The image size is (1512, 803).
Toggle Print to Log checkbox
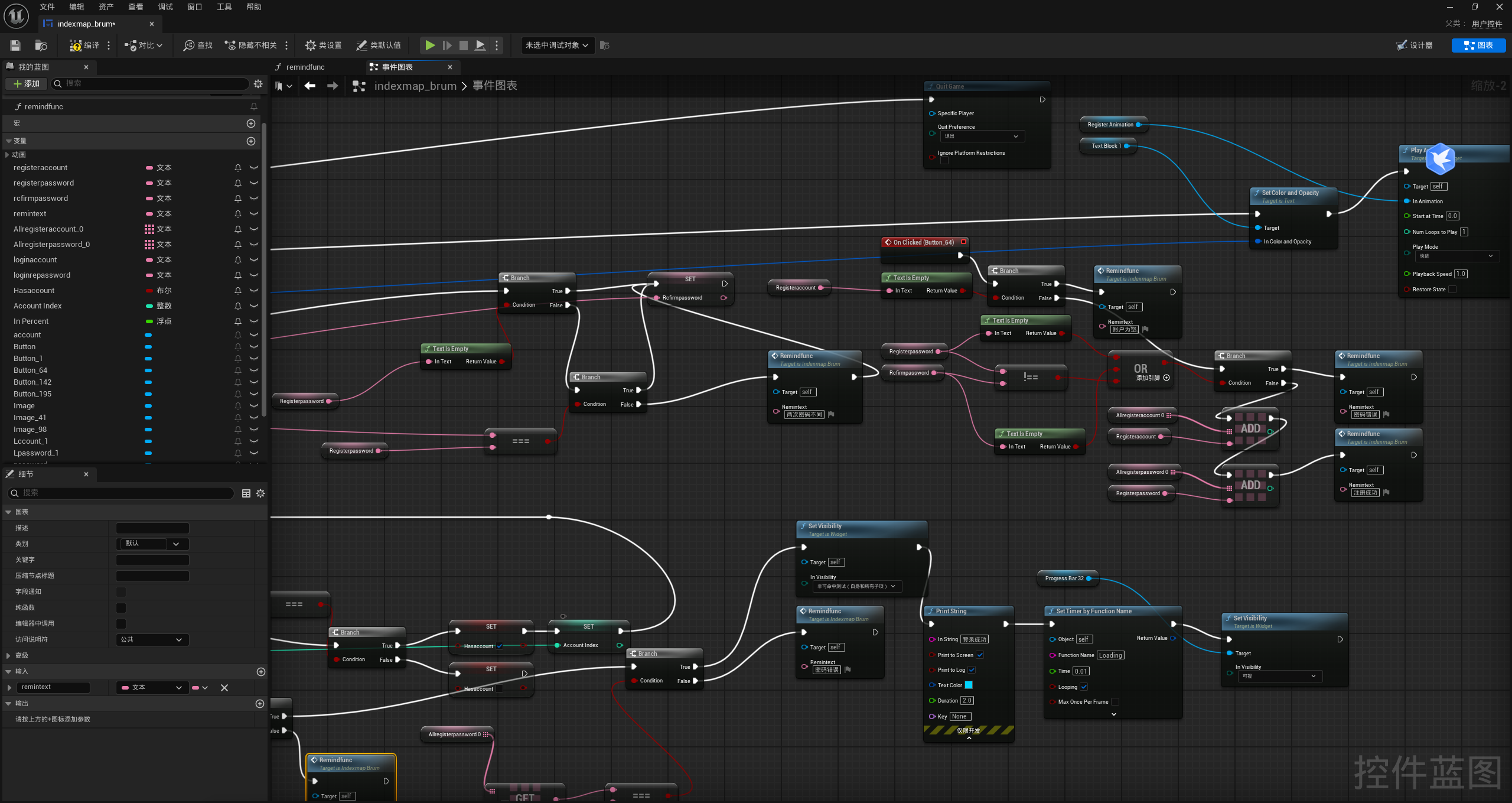tap(972, 670)
